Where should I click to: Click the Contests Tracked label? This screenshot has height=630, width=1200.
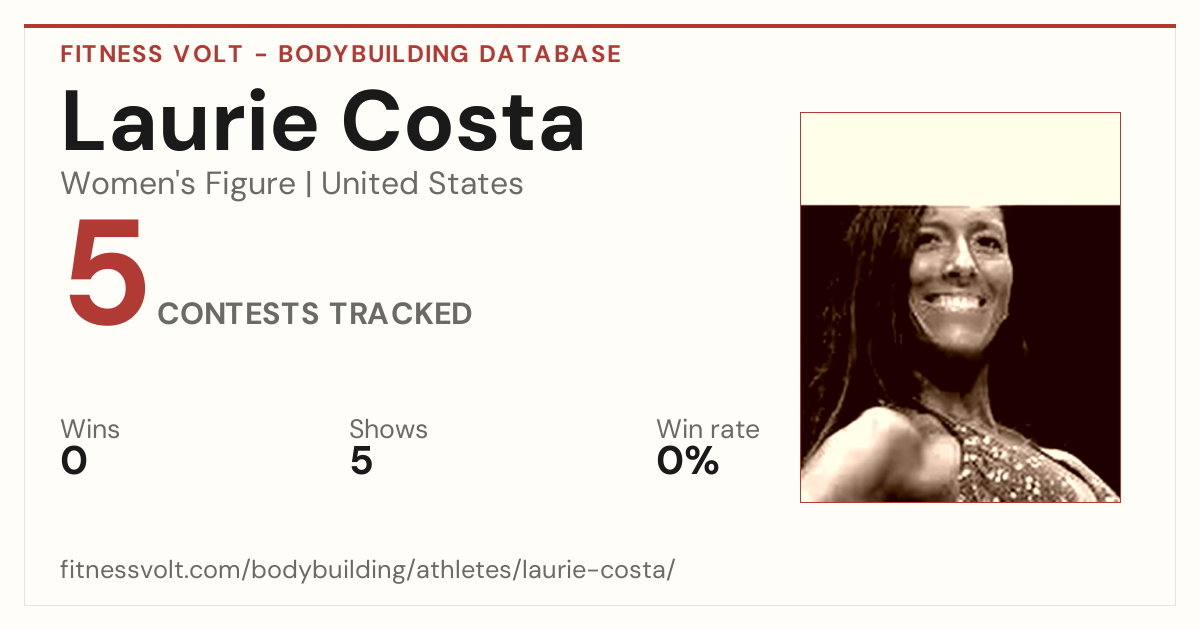click(x=315, y=314)
